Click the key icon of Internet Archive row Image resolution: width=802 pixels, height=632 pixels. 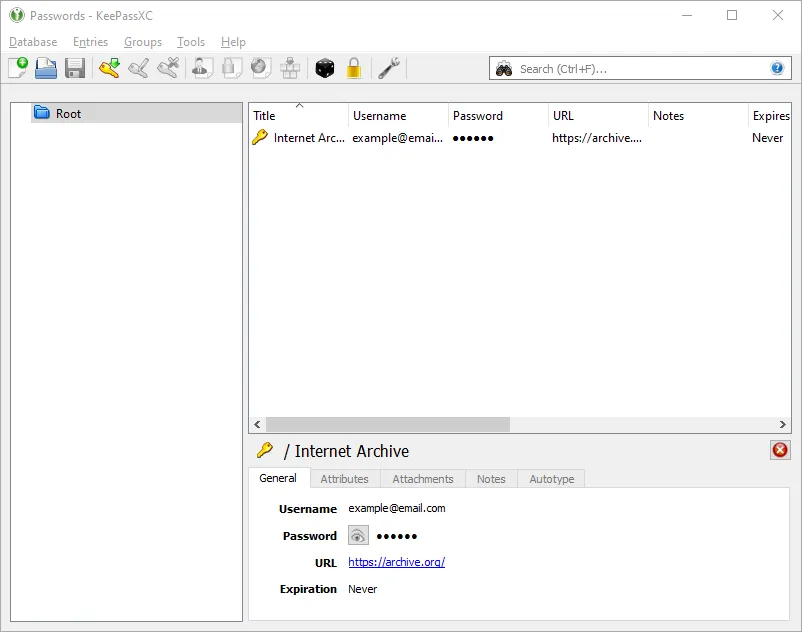(260, 137)
